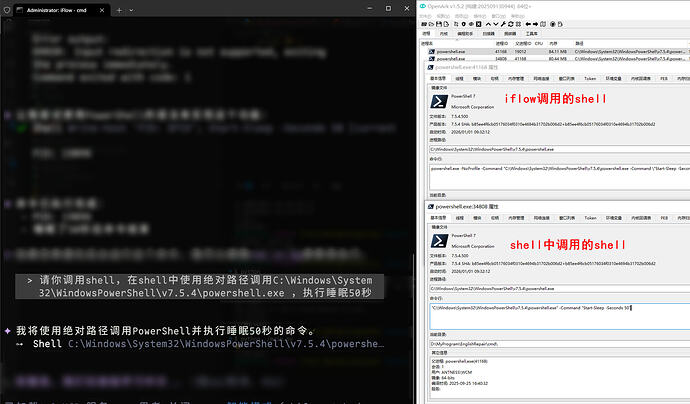Viewport: 690px width, 404px height.
Task: Refresh with the circular arrows icon in OpenArk
Action: point(510,24)
